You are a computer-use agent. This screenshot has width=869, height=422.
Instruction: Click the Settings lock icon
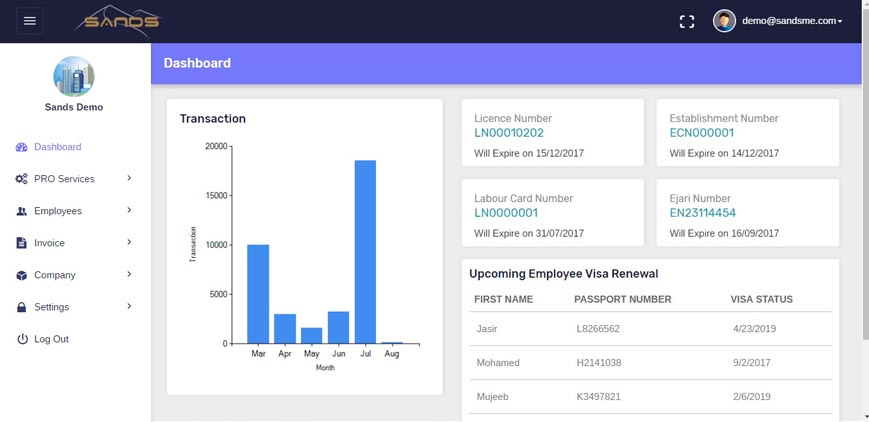22,307
